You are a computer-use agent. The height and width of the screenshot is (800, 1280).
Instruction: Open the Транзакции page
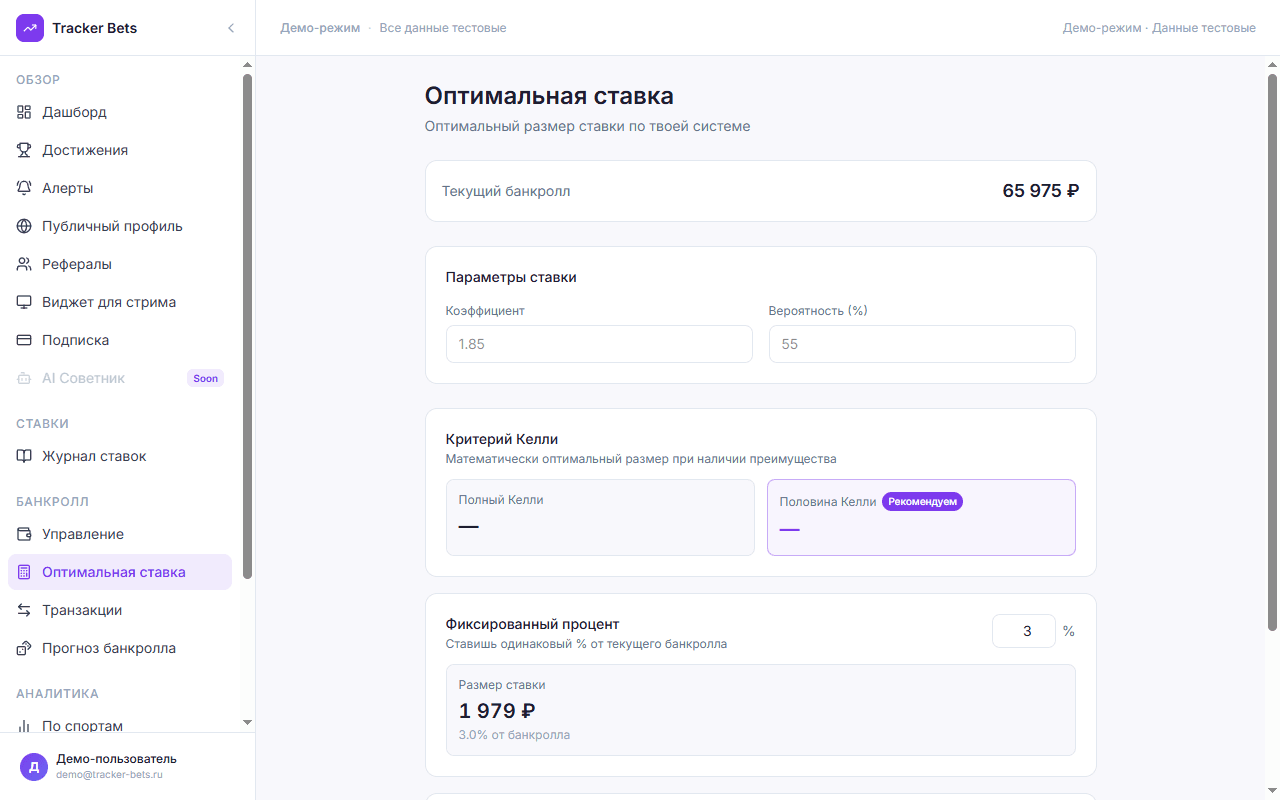pyautogui.click(x=120, y=610)
